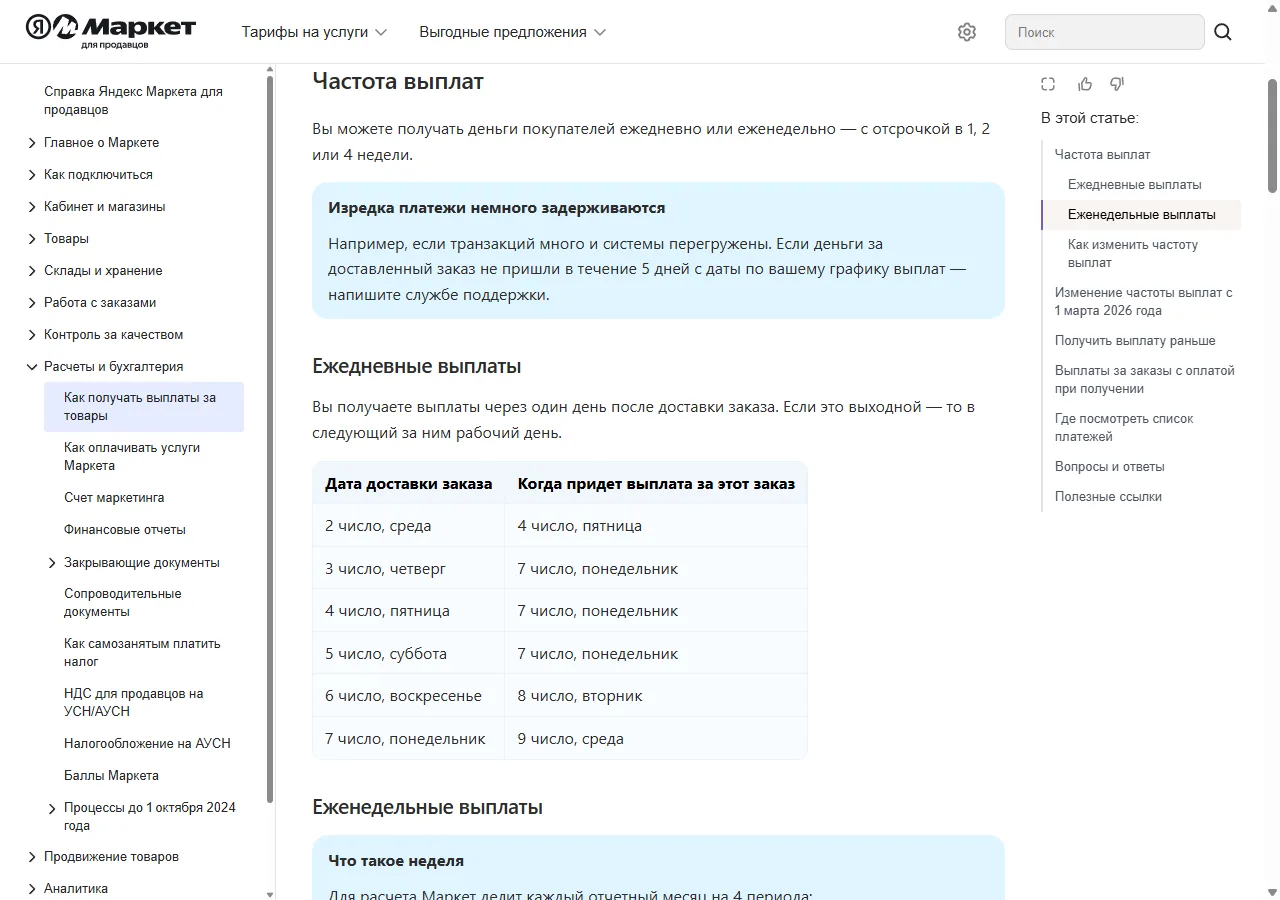Jump to «Как изменить частоту выплат»
1280x900 pixels.
tap(1133, 254)
